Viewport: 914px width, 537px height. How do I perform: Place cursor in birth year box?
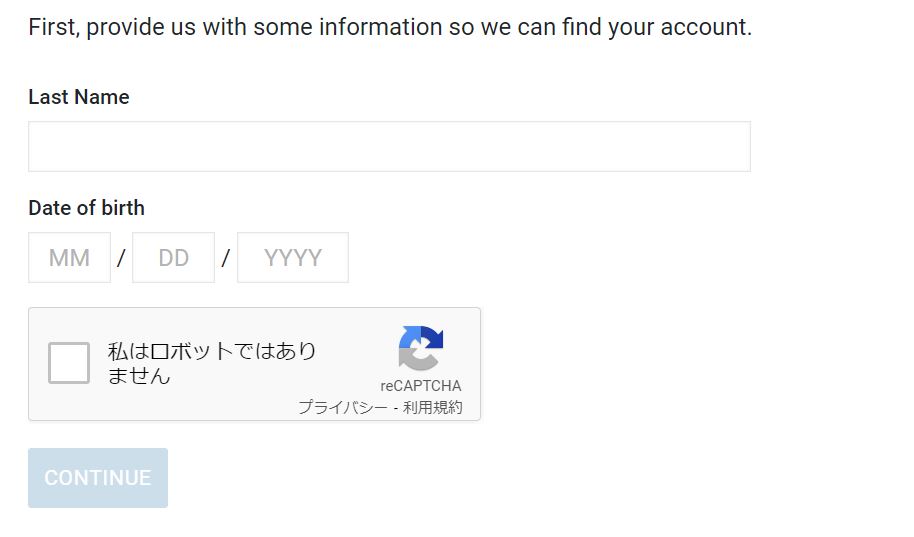point(293,258)
